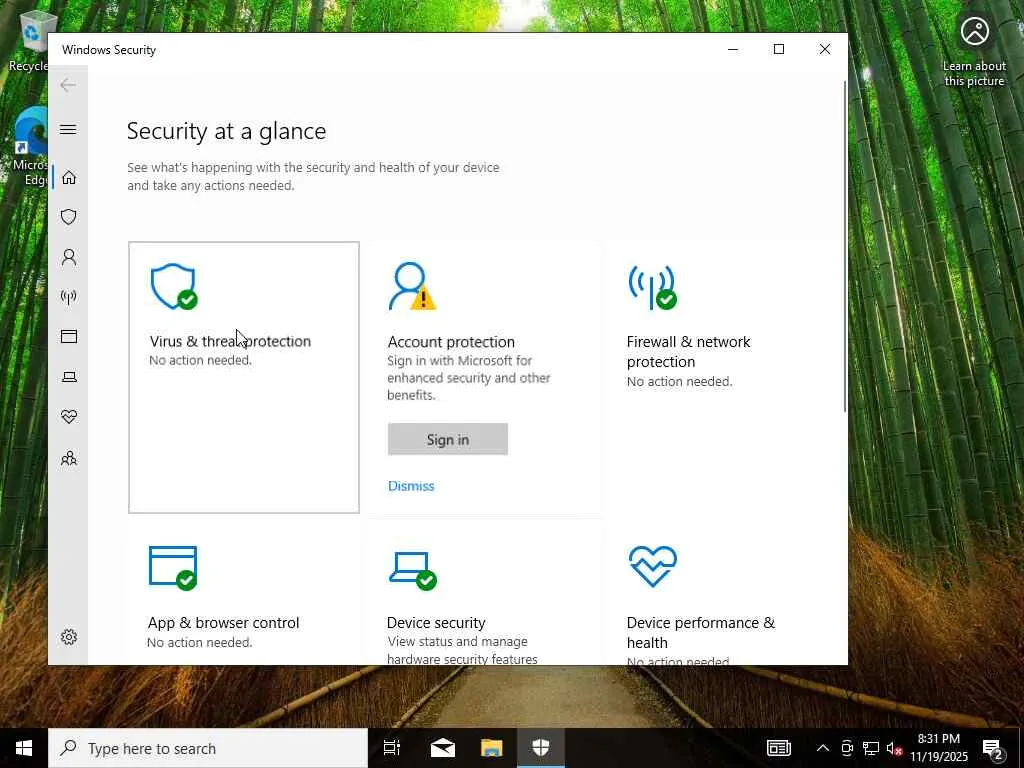Click the Security at a glance heading
This screenshot has width=1024, height=768.
(227, 131)
